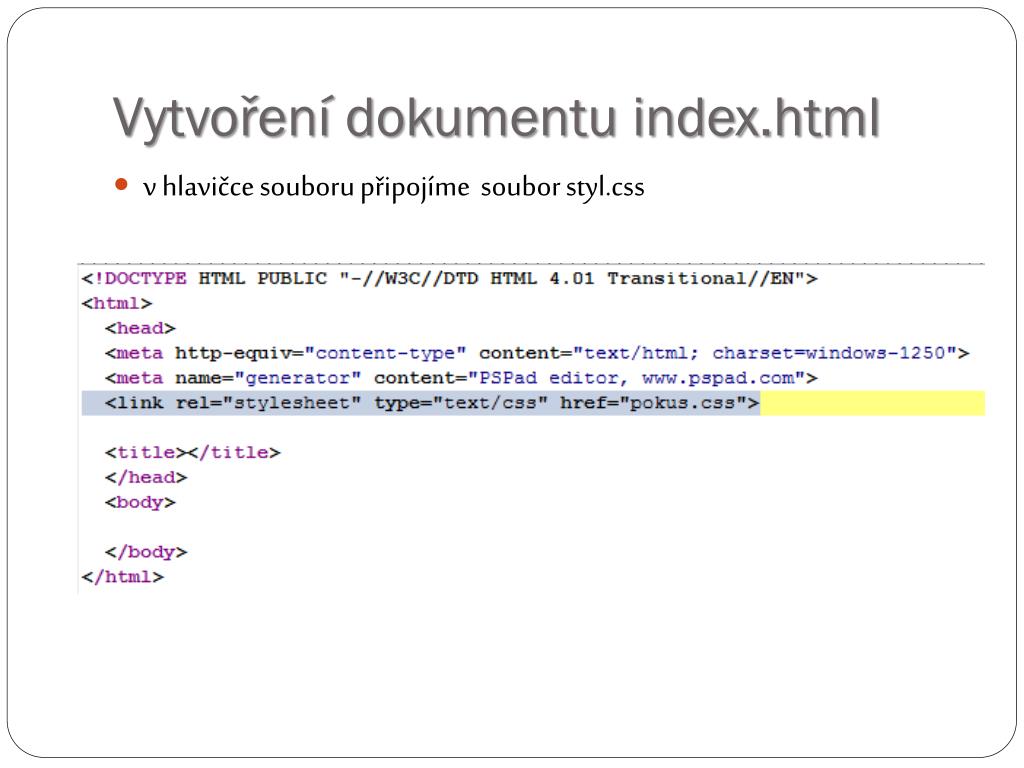The height and width of the screenshot is (768, 1024).
Task: Click the "pokus.css" href value
Action: [682, 403]
